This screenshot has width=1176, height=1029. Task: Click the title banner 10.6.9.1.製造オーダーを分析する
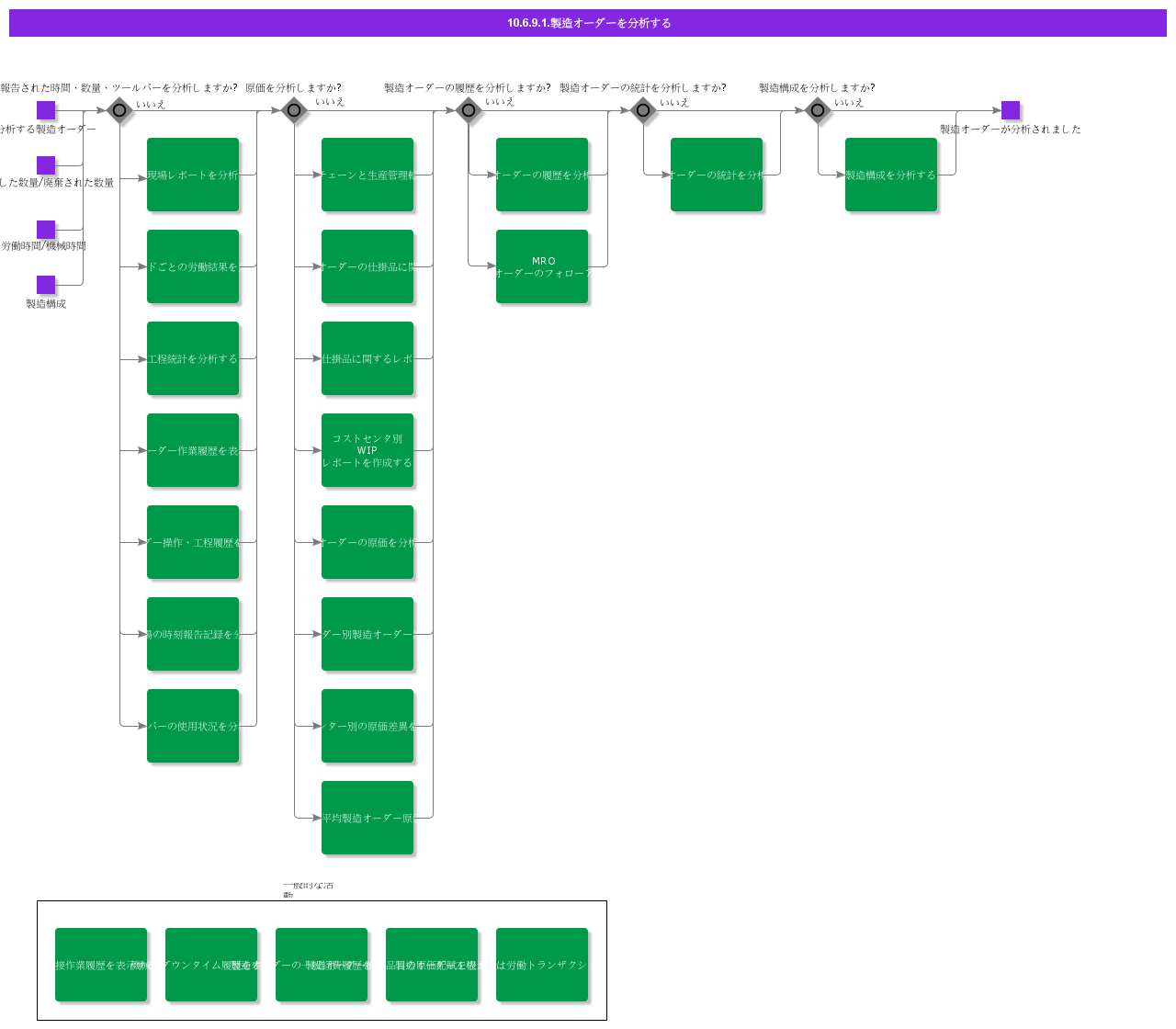[588, 23]
